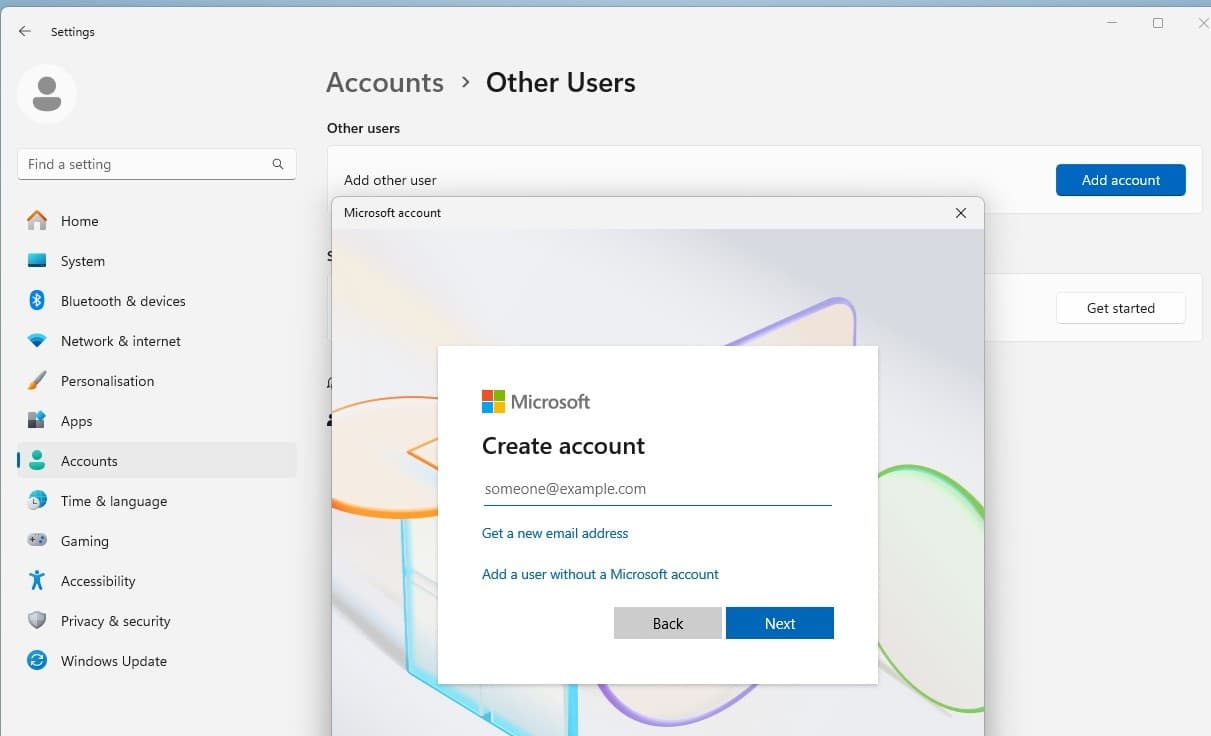Click the Back button in dialog
This screenshot has height=736, width=1211.
667,623
